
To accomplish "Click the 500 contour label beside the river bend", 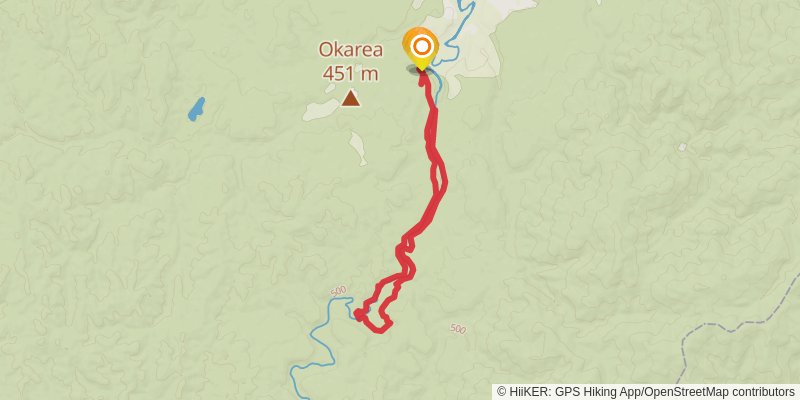I will tap(338, 291).
